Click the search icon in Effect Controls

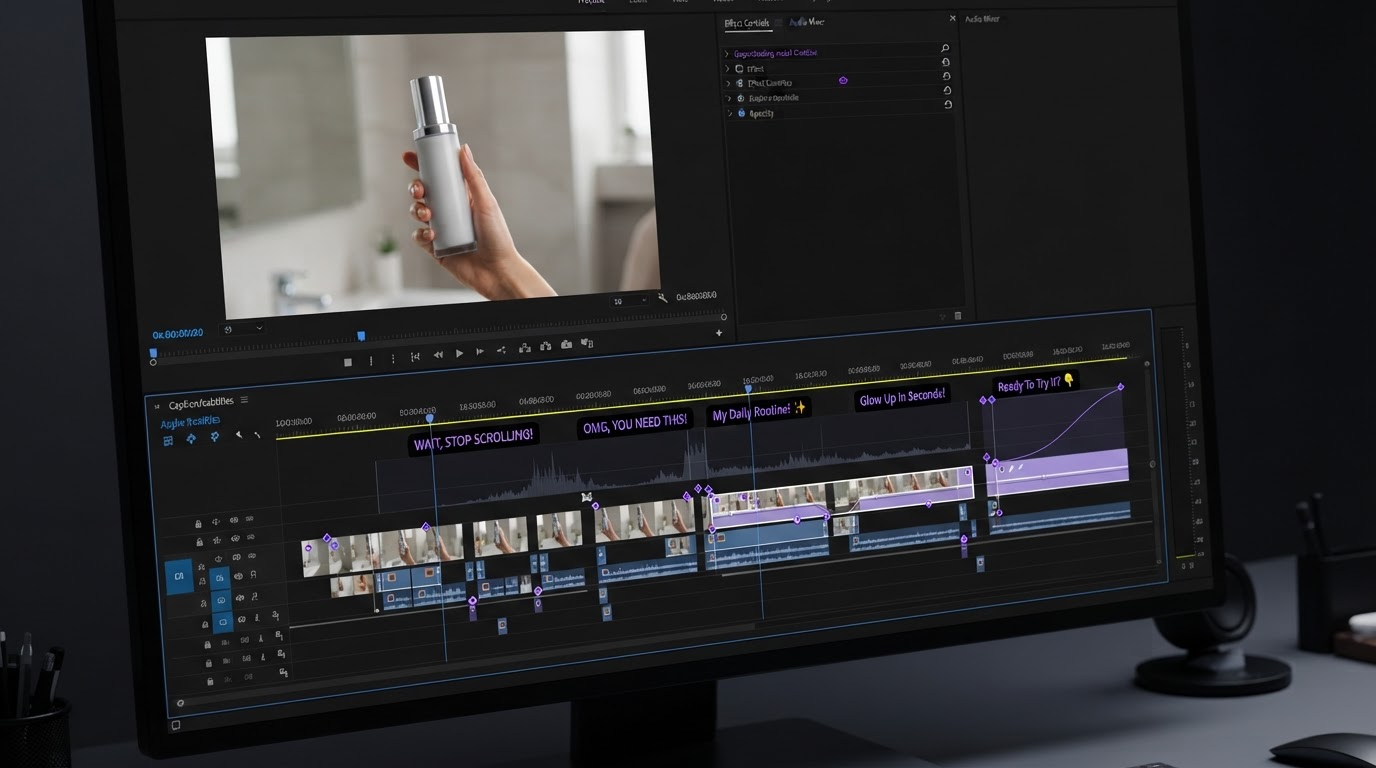pyautogui.click(x=945, y=48)
